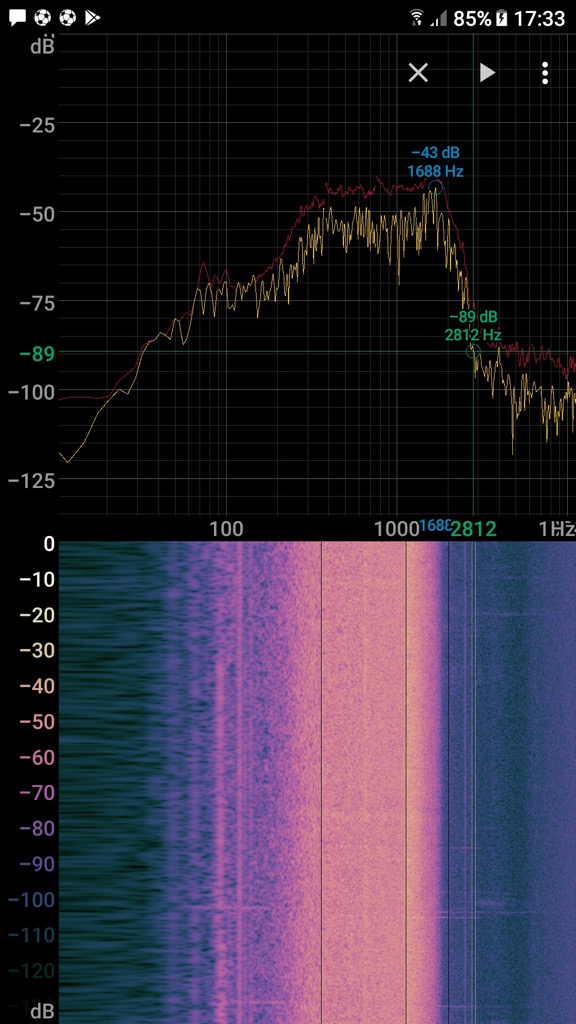Tap the −50 dB level axis label
The height and width of the screenshot is (1024, 576).
(37, 212)
